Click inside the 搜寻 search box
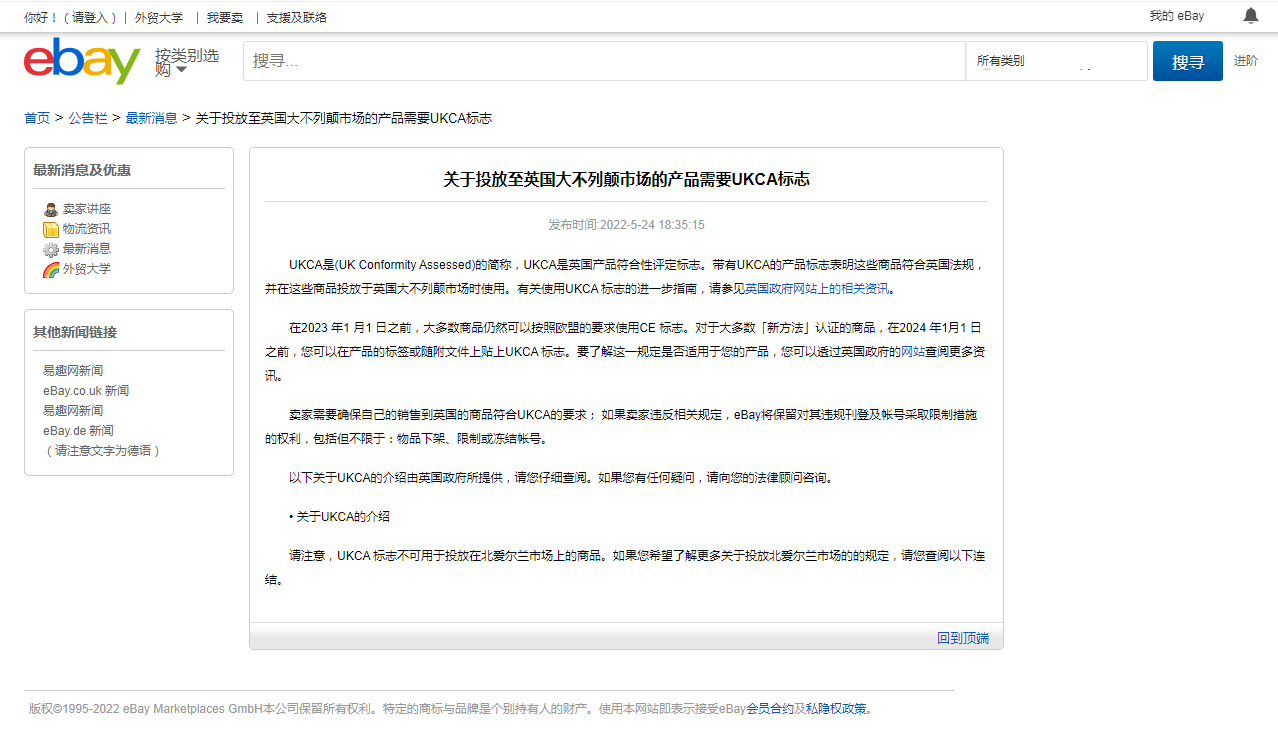 600,60
